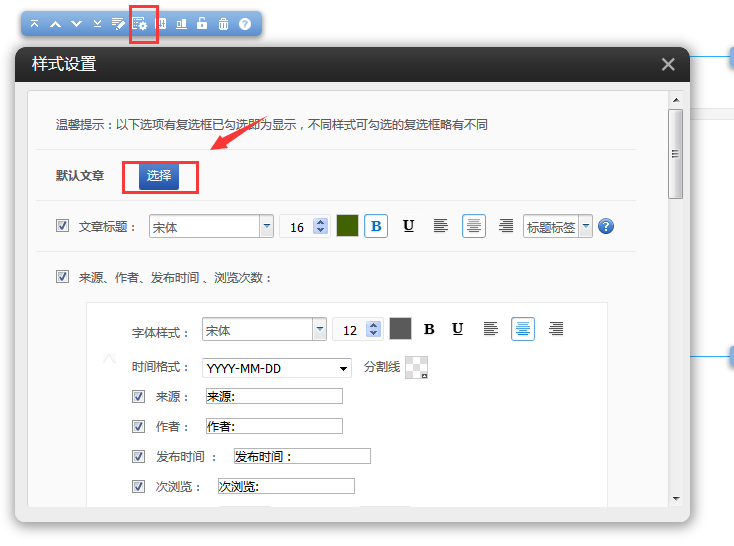Align 文章标题 text to the right
734x546 pixels.
(506, 226)
